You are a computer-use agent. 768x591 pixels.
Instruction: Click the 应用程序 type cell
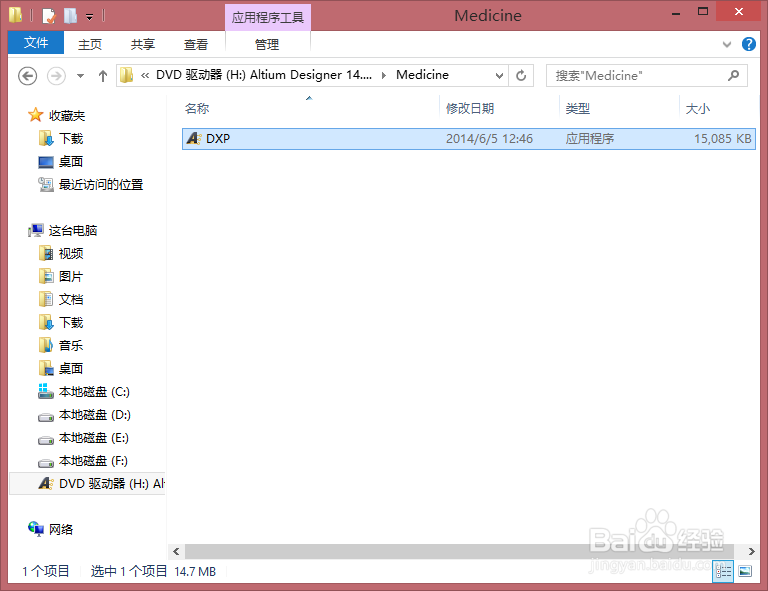[590, 139]
